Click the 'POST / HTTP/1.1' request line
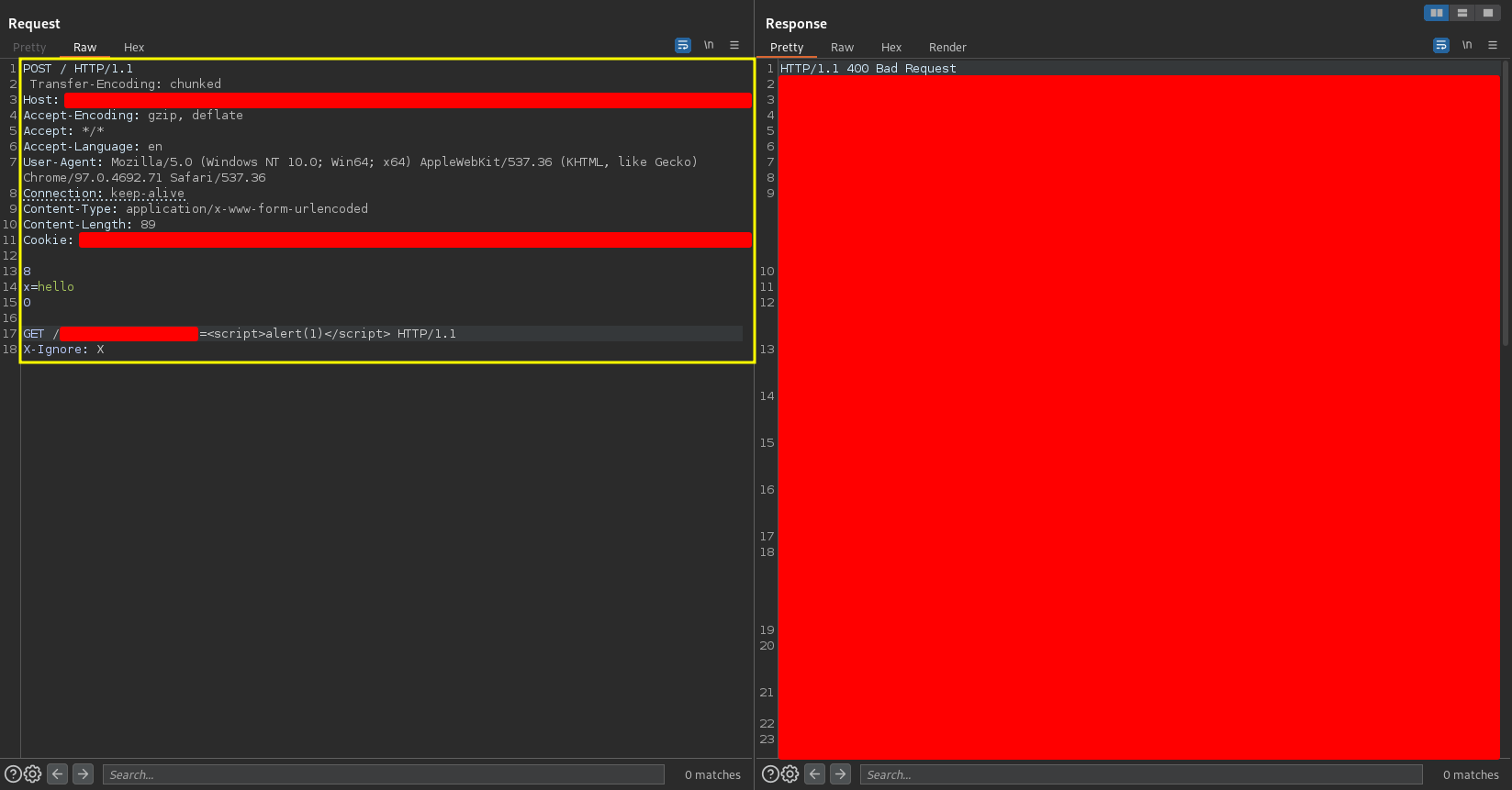The height and width of the screenshot is (790, 1512). 78,69
